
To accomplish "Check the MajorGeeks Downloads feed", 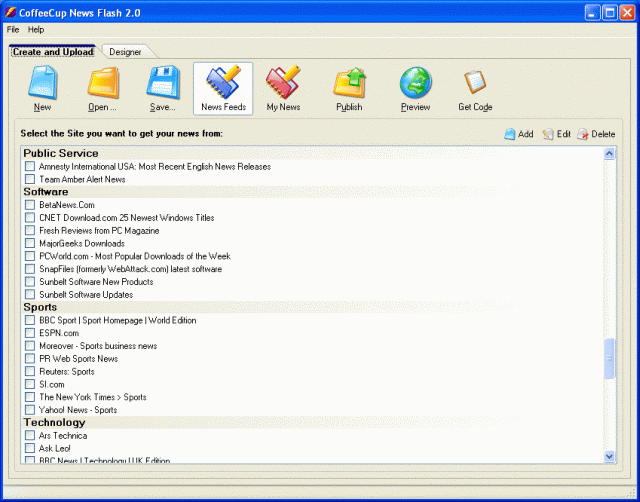I will click(30, 243).
